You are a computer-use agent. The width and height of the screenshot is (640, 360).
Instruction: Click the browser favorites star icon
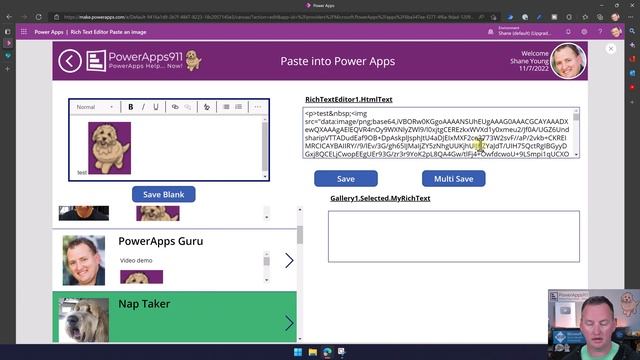(585, 17)
